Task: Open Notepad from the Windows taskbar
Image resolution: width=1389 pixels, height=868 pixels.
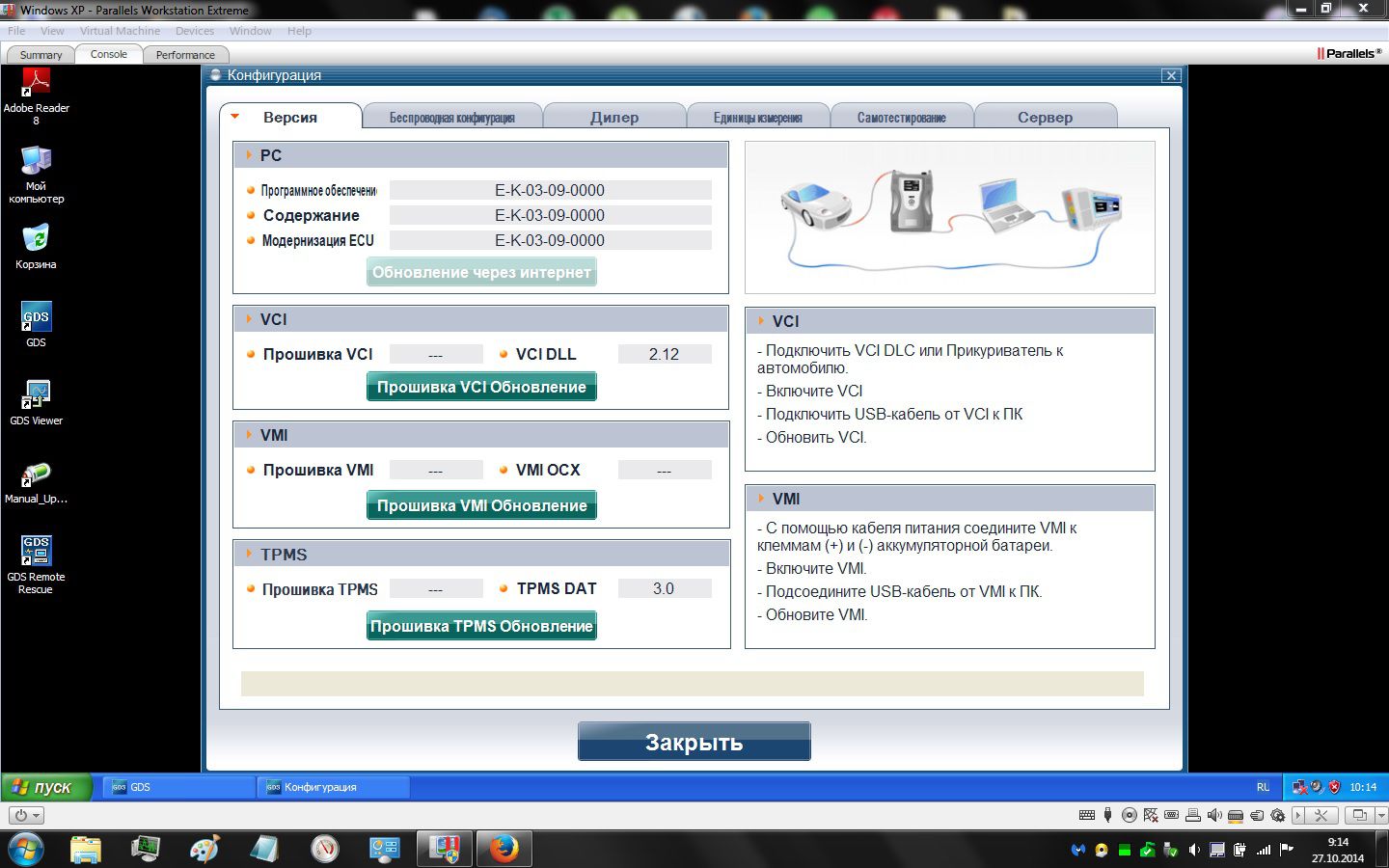Action: click(x=264, y=849)
